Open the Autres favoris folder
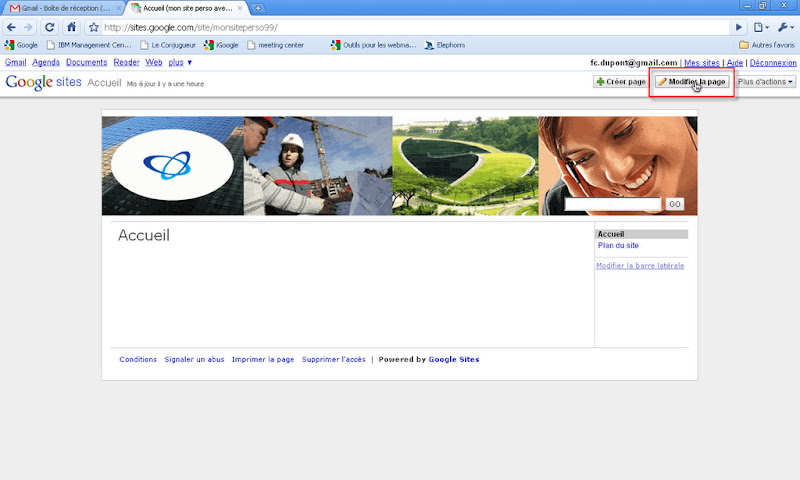800x480 pixels. pos(767,45)
